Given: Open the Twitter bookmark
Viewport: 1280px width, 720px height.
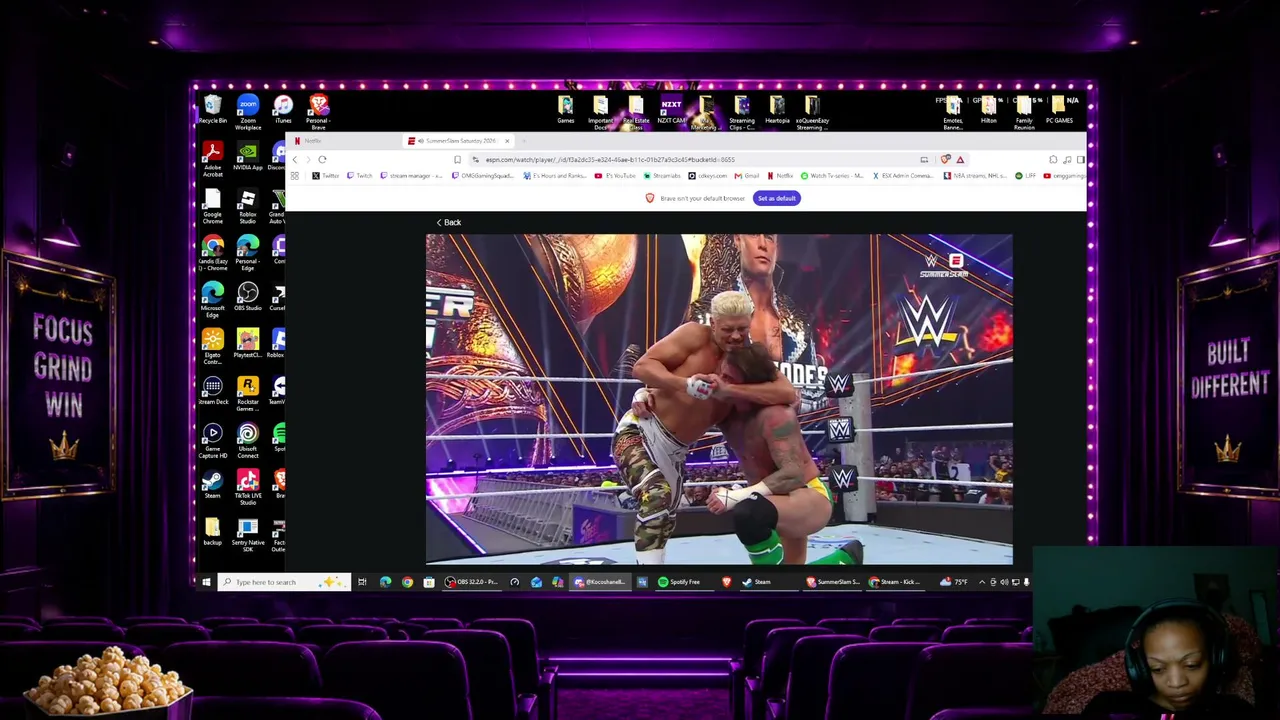Looking at the screenshot, I should (x=326, y=176).
